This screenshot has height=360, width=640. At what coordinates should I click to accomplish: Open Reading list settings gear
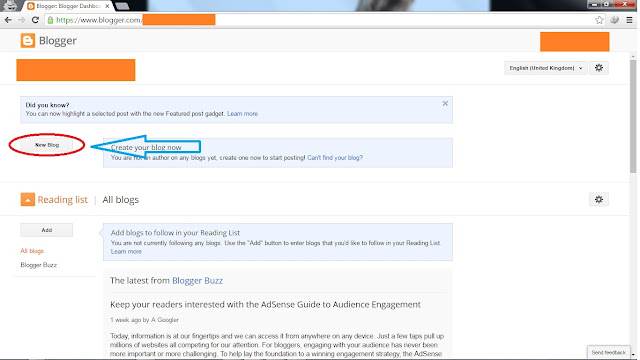click(599, 199)
